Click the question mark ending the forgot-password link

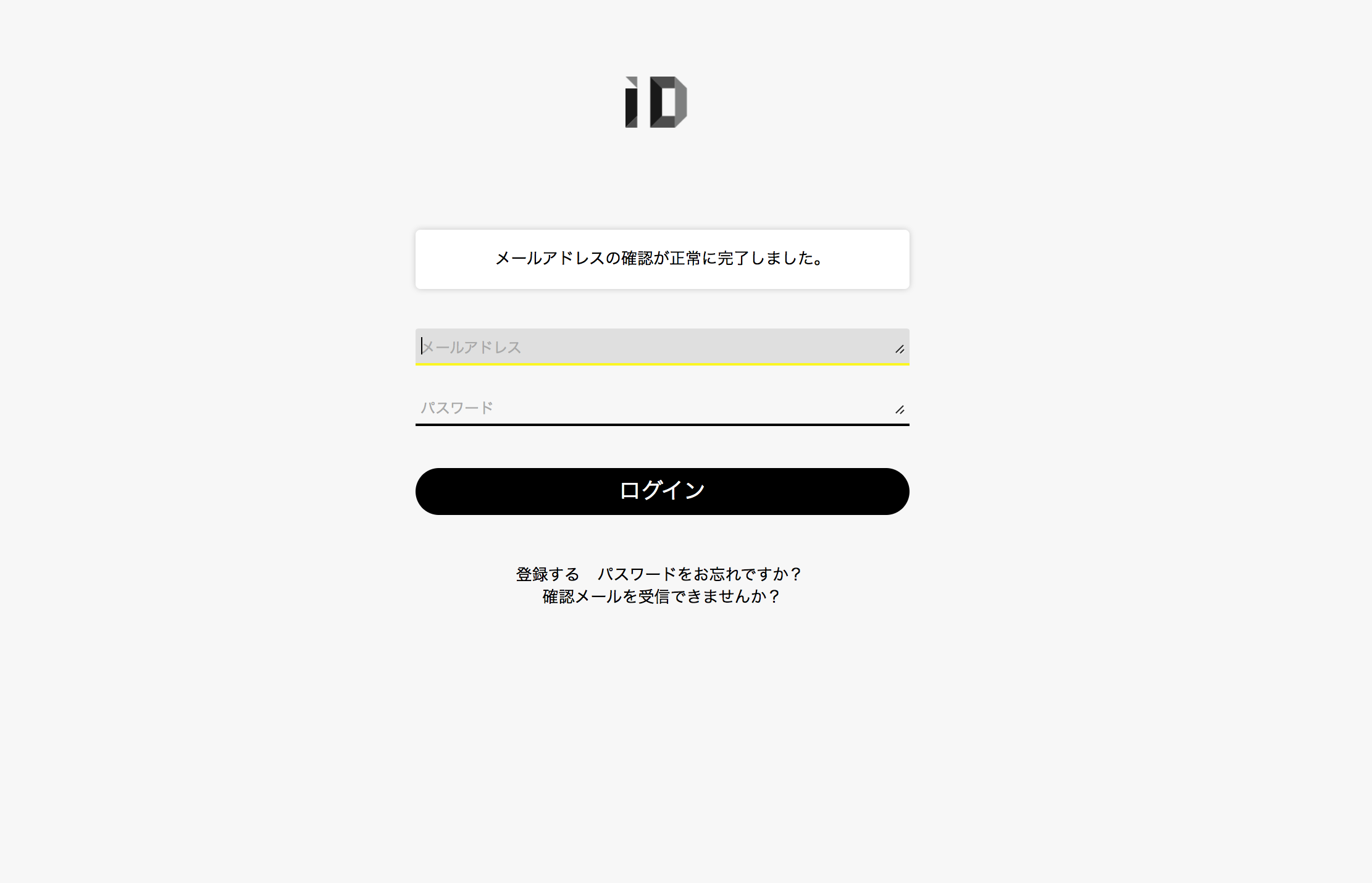[x=796, y=574]
